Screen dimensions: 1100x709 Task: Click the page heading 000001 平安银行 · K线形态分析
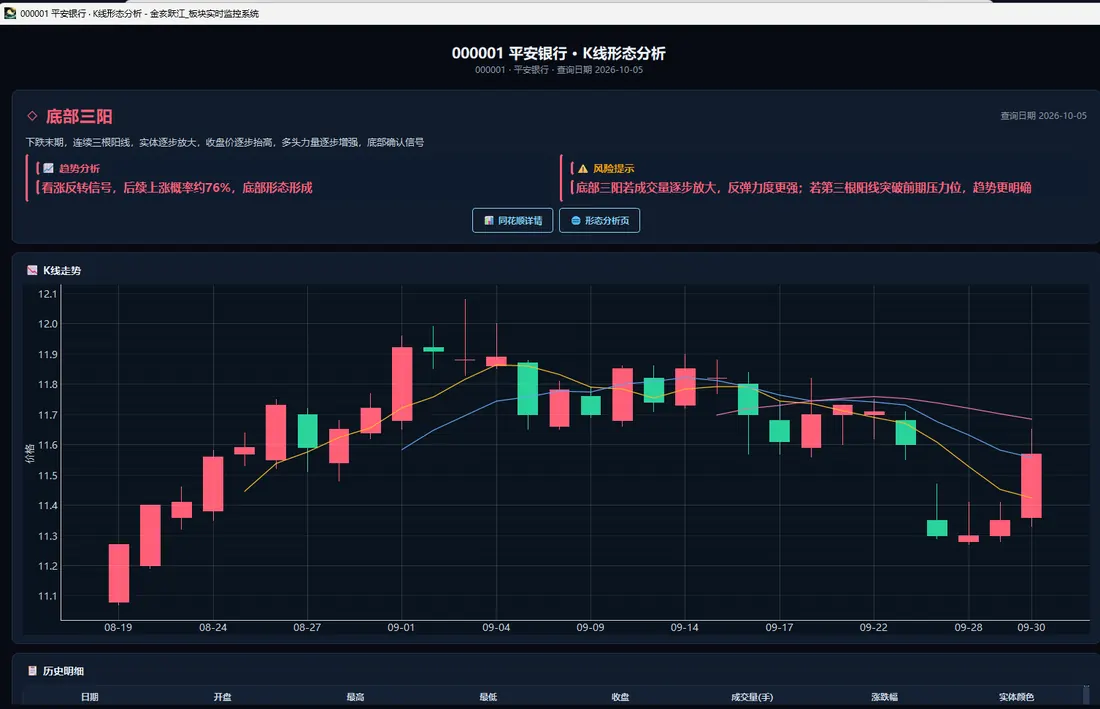pos(558,53)
